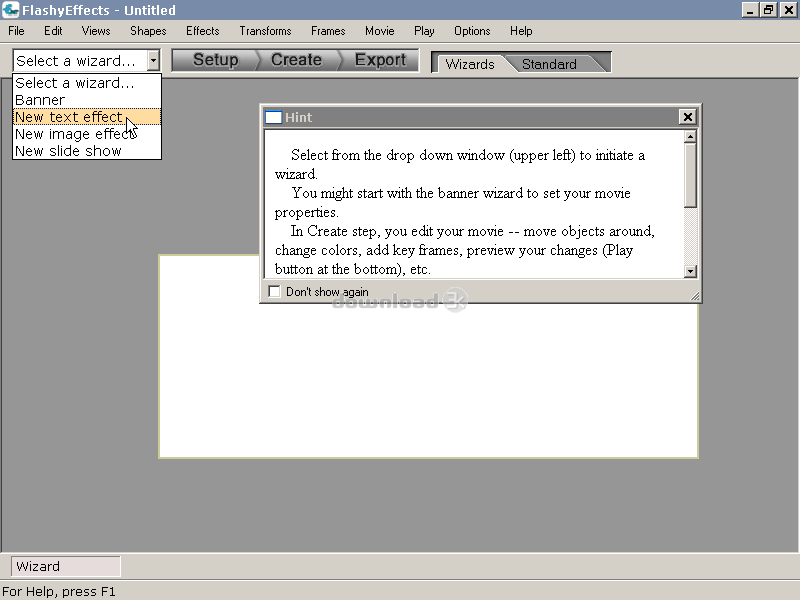Select "New slide show" wizard option
Image resolution: width=800 pixels, height=600 pixels.
(x=68, y=151)
